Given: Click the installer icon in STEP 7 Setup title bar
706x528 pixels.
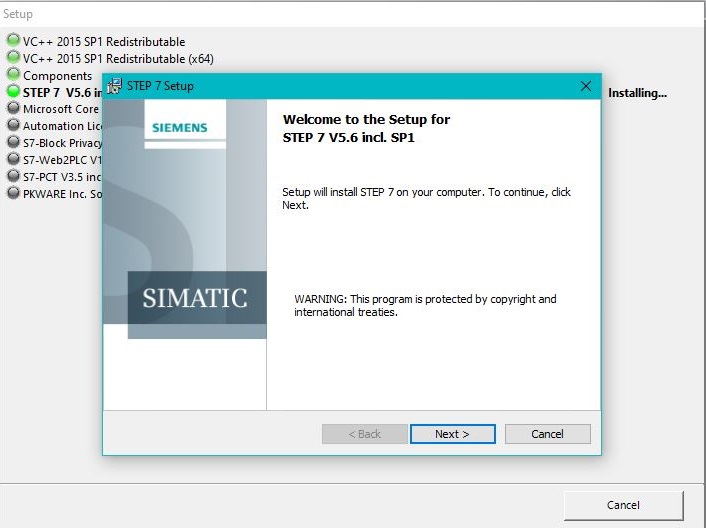Looking at the screenshot, I should tap(114, 86).
